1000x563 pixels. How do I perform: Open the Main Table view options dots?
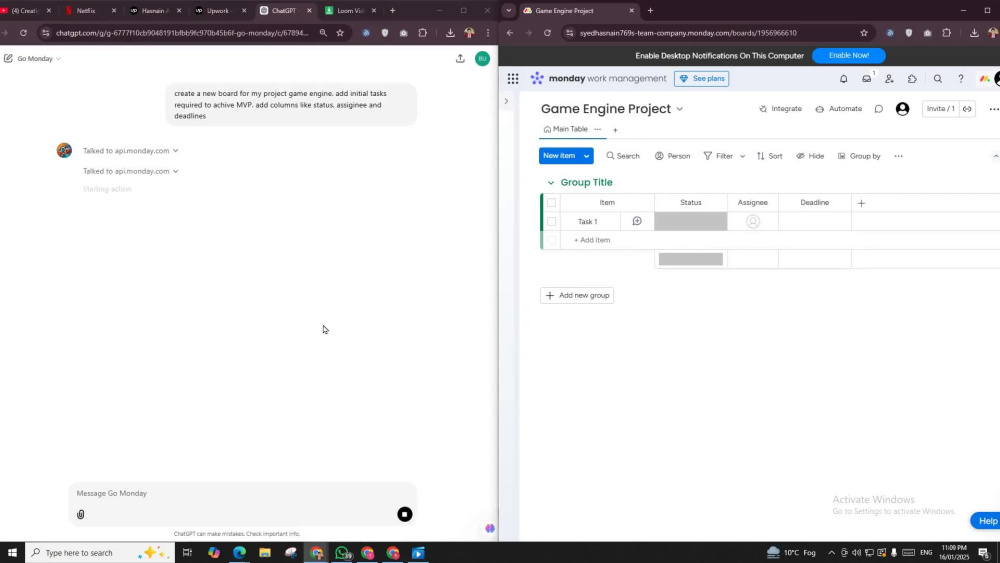(x=598, y=129)
